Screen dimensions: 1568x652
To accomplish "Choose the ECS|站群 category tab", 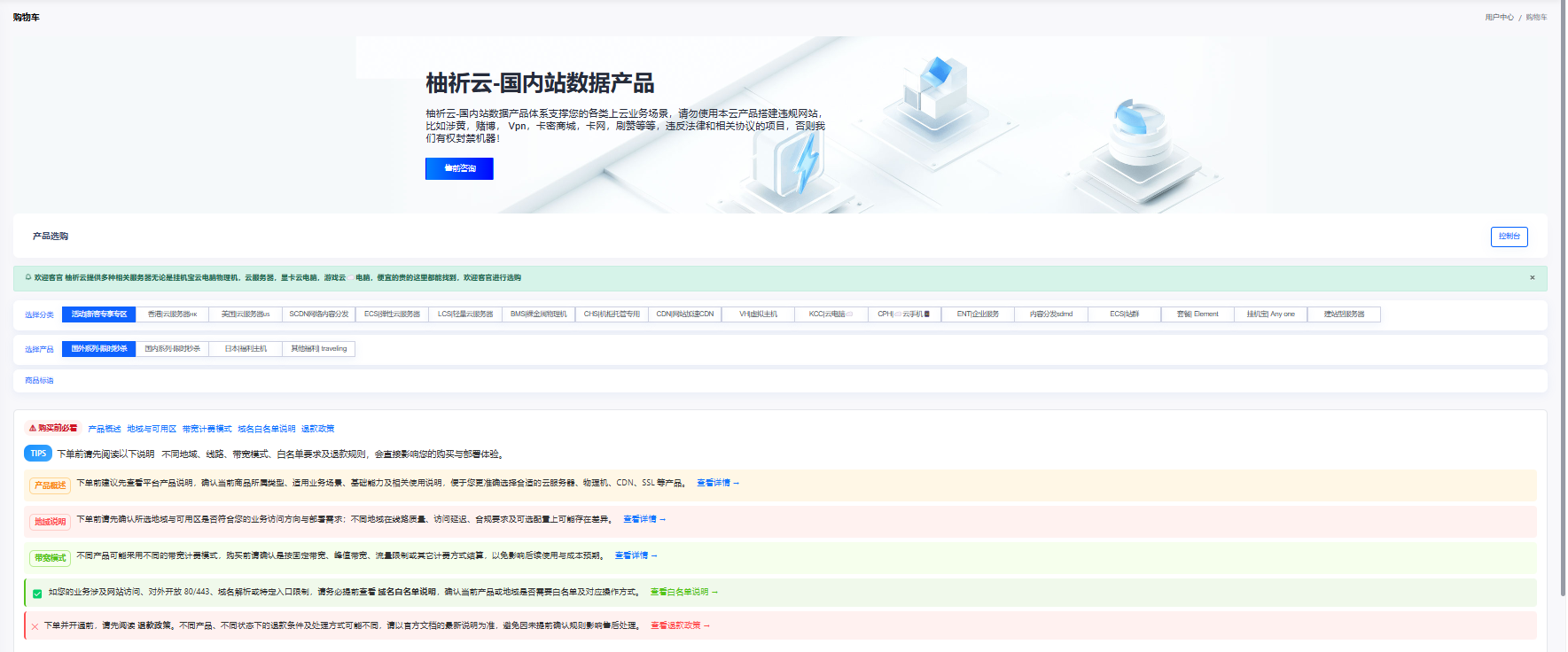I will click(x=1125, y=314).
